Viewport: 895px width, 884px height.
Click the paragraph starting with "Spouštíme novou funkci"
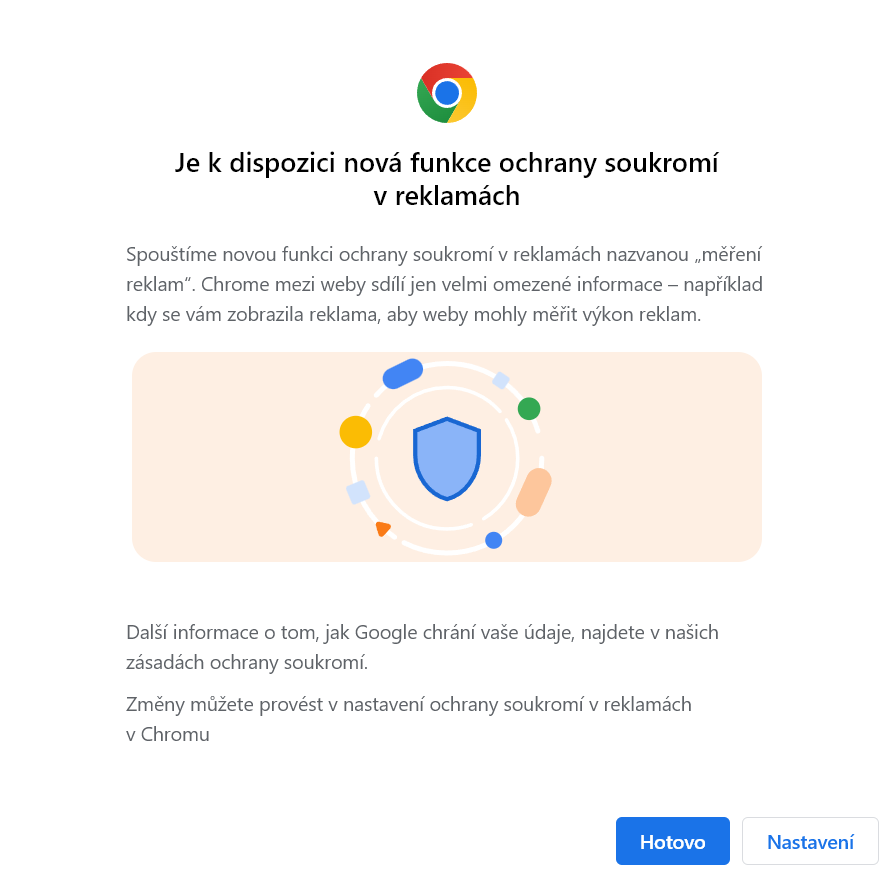point(444,284)
